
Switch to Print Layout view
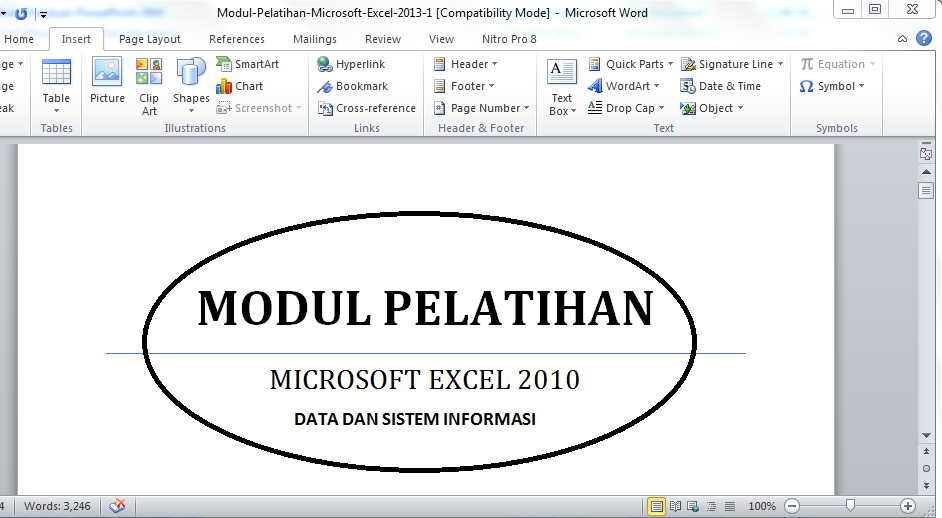[x=656, y=506]
